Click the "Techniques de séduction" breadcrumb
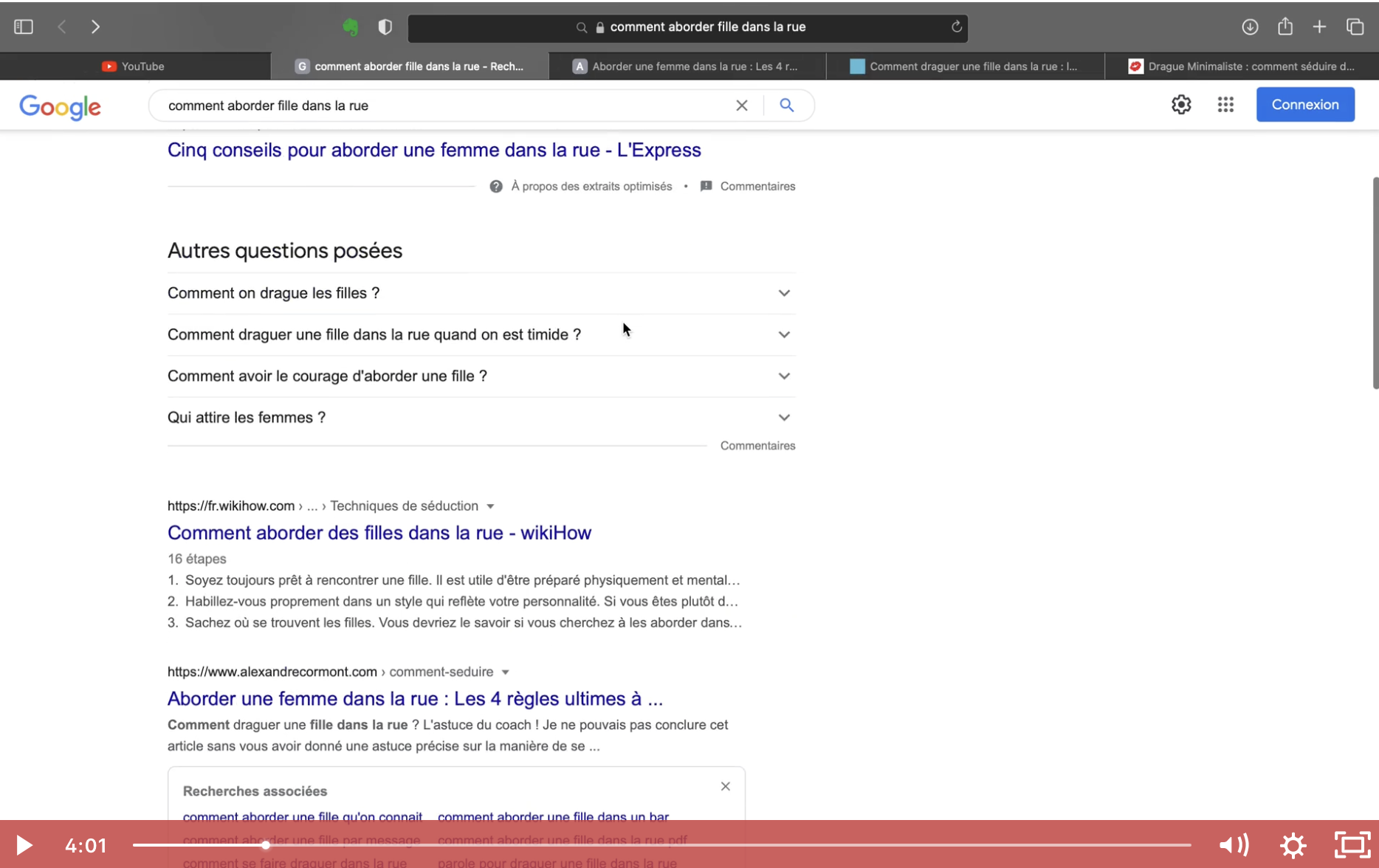1379x868 pixels. point(404,506)
